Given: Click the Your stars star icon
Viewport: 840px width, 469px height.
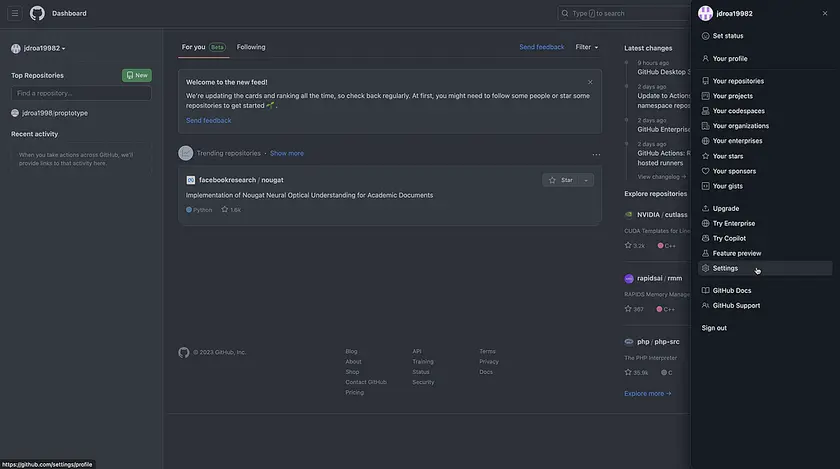Looking at the screenshot, I should pos(705,156).
